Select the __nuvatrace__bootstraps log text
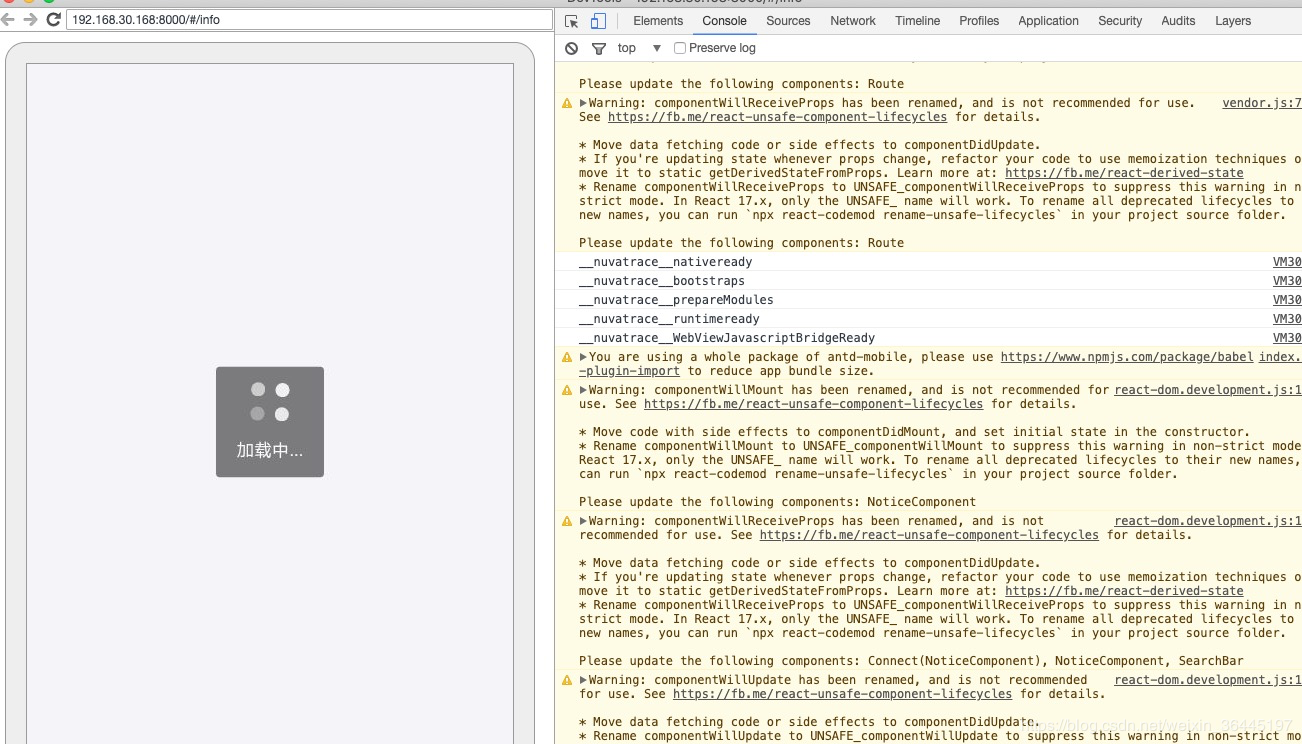 pos(662,281)
